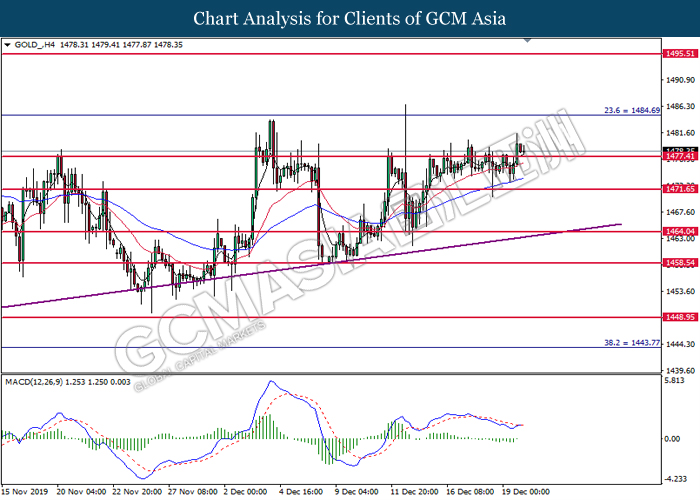Click the chart shift marker triangle at top

[x=527, y=41]
